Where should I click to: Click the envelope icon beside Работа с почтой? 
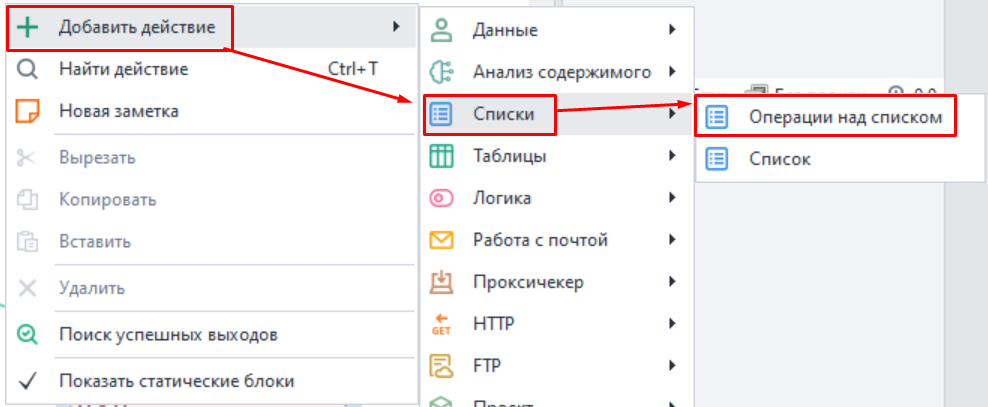[441, 240]
